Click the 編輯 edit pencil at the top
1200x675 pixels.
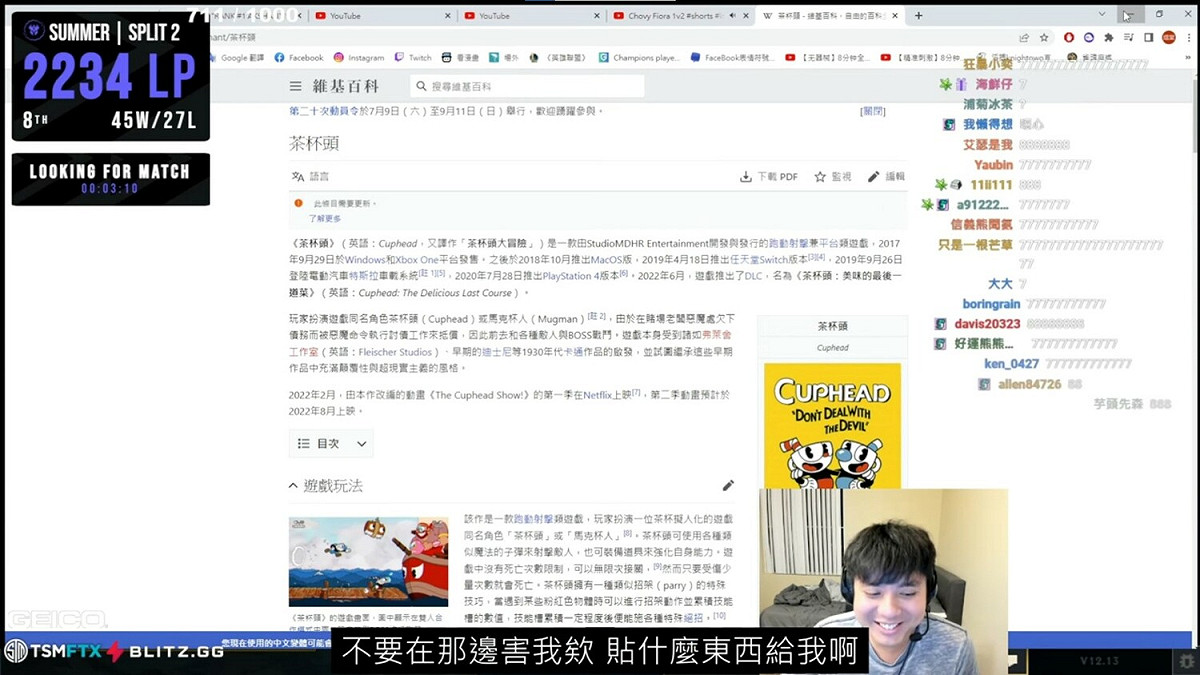pos(886,176)
